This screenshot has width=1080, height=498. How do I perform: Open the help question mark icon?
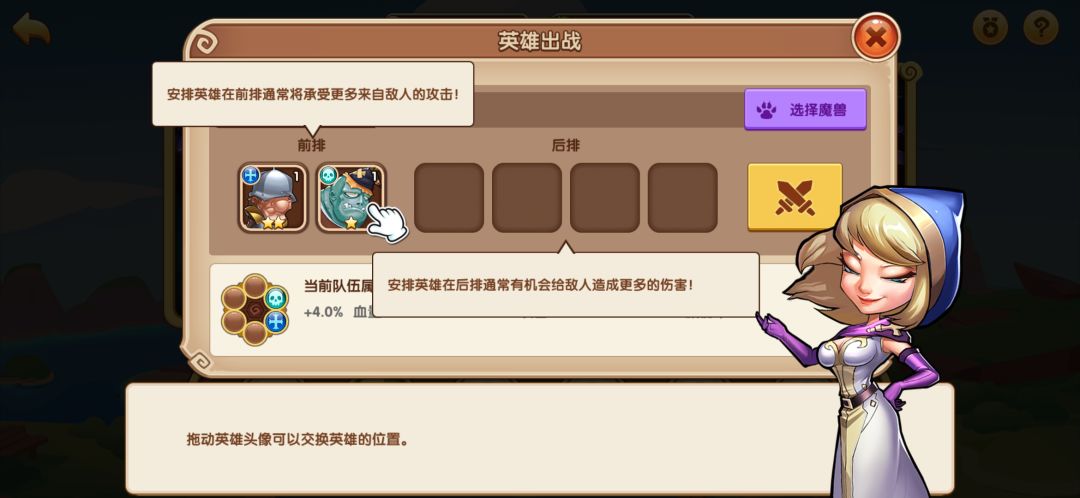click(1040, 28)
